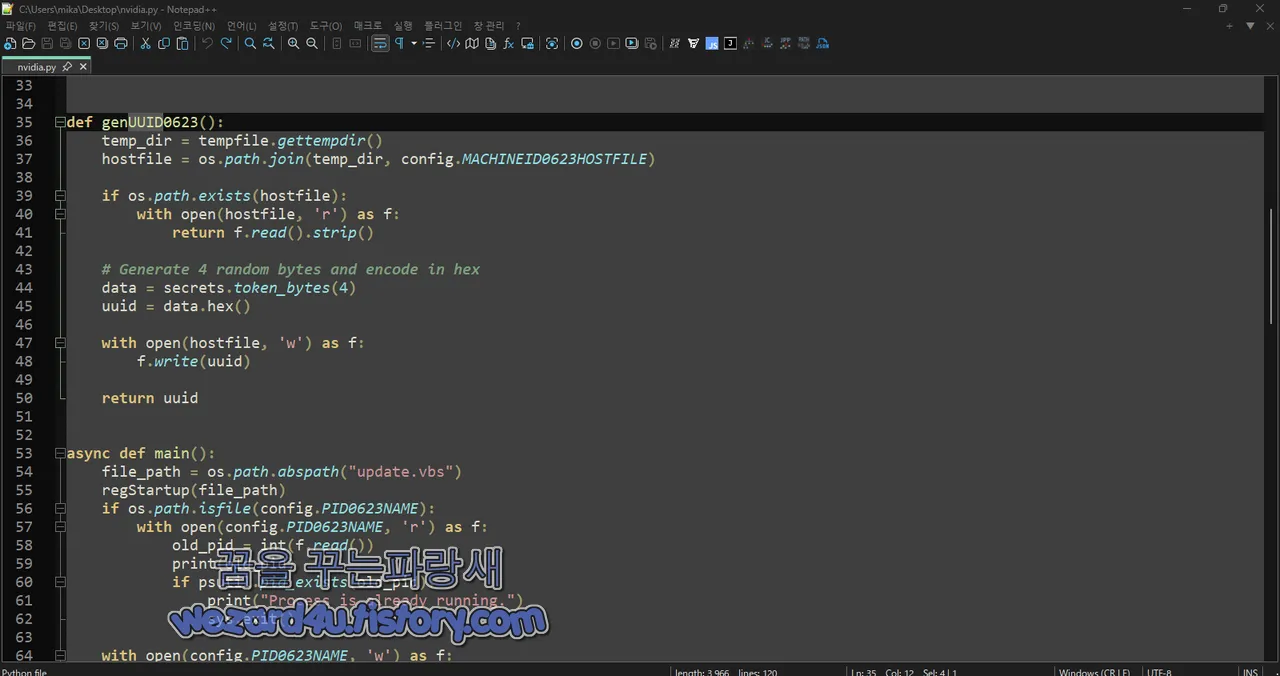Click the Print toolbar icon
This screenshot has height=676, width=1280.
[x=121, y=44]
